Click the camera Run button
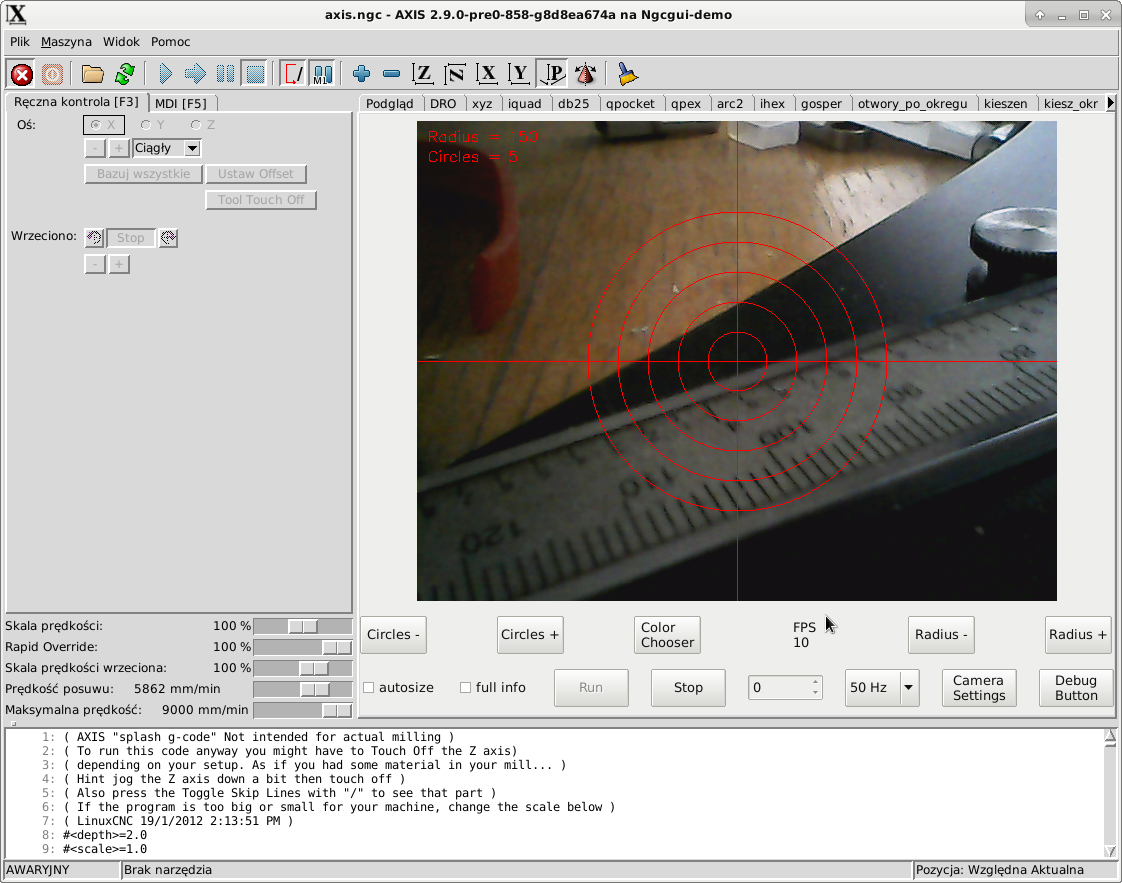 (591, 688)
